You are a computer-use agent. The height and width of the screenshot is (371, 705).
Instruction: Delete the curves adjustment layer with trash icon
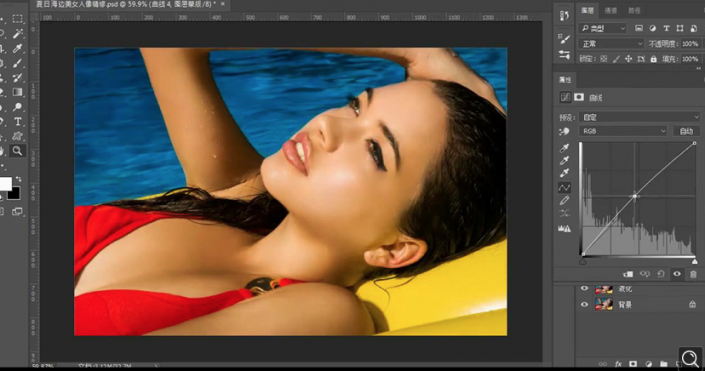(693, 274)
